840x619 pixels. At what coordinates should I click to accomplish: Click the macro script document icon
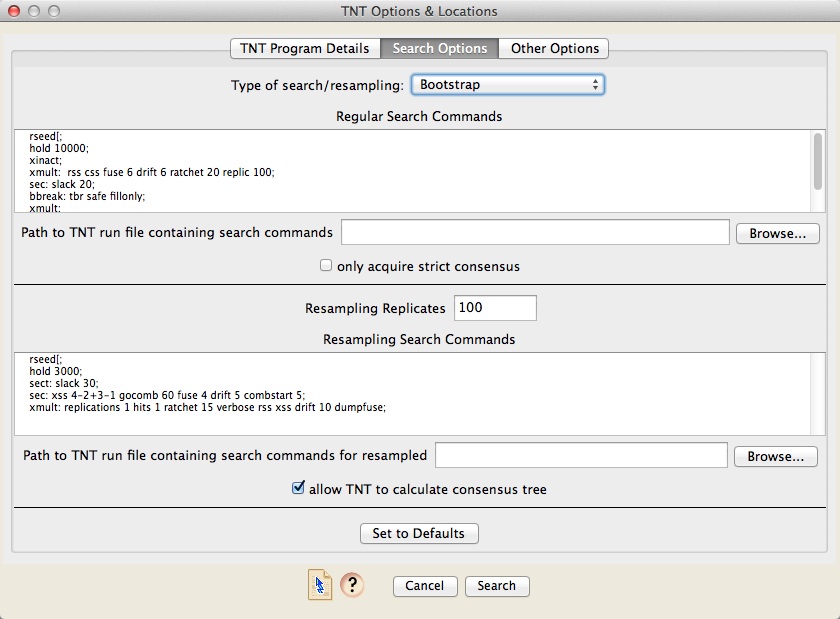[x=320, y=585]
